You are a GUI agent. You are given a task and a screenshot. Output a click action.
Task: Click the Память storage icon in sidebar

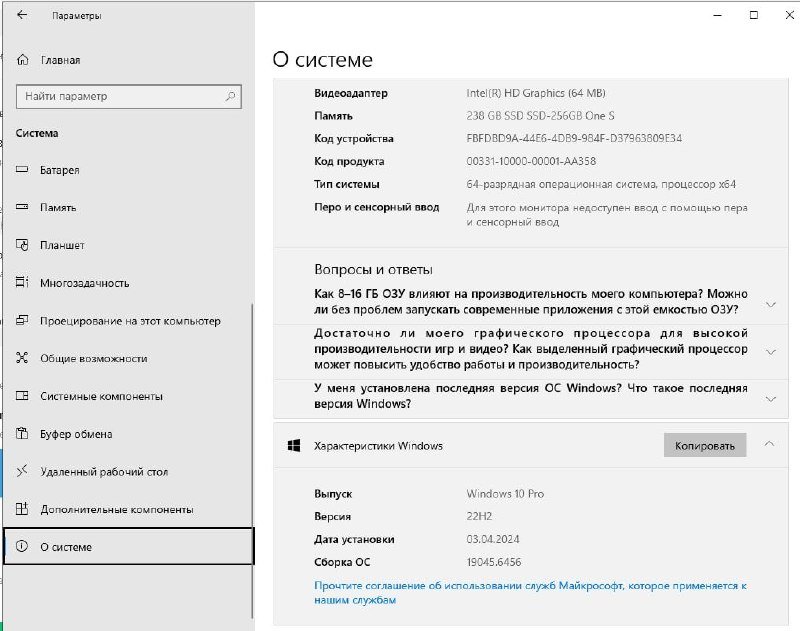pos(22,207)
